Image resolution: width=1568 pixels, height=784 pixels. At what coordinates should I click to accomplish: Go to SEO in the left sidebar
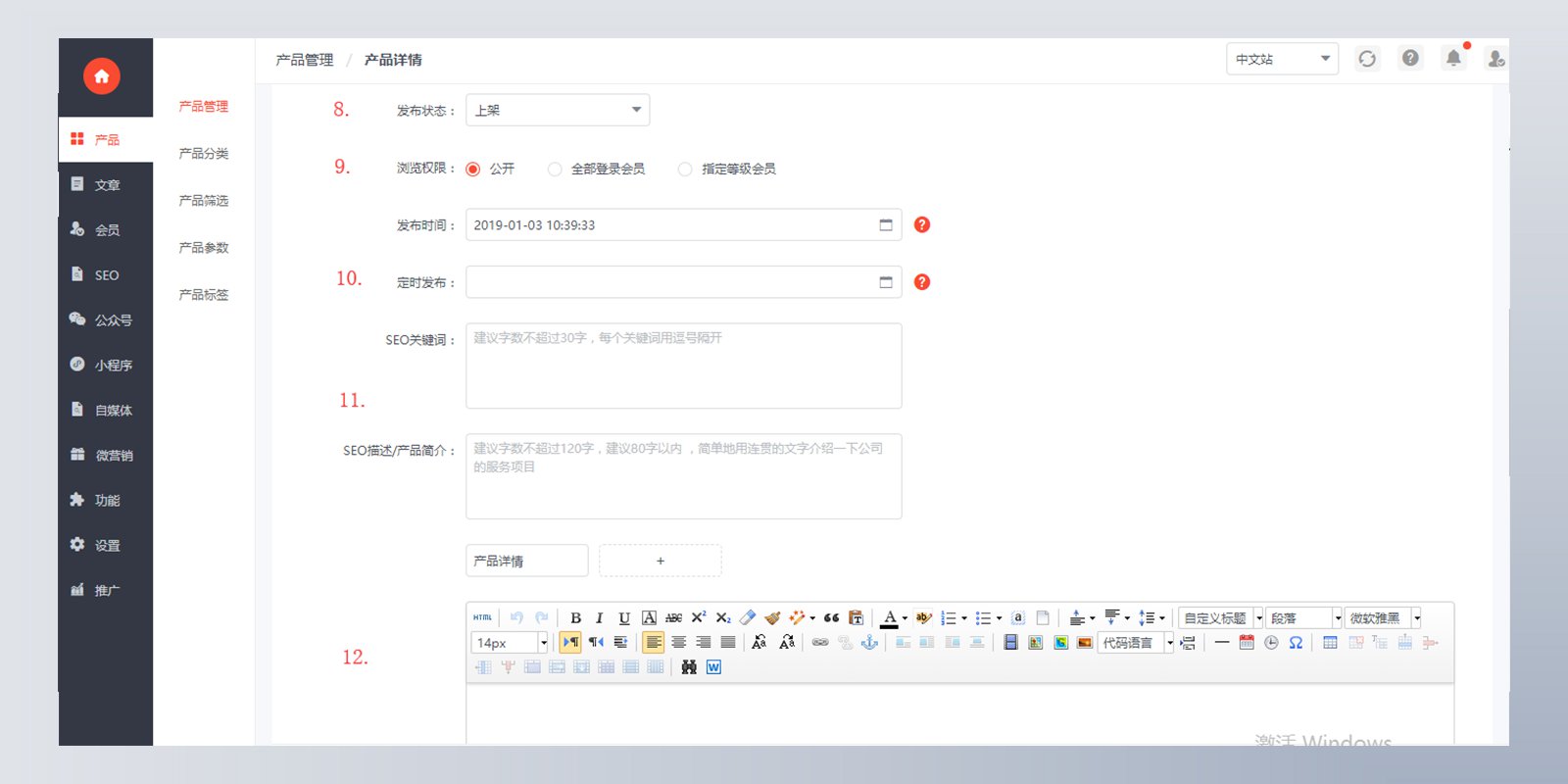(x=106, y=275)
